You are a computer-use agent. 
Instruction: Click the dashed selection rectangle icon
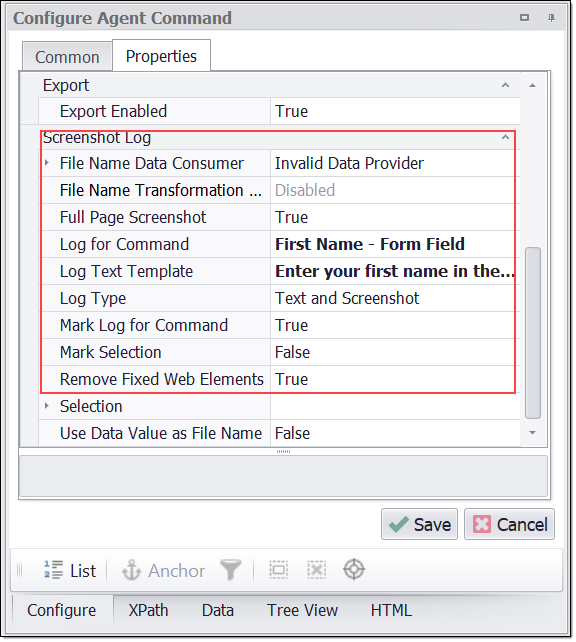(279, 570)
